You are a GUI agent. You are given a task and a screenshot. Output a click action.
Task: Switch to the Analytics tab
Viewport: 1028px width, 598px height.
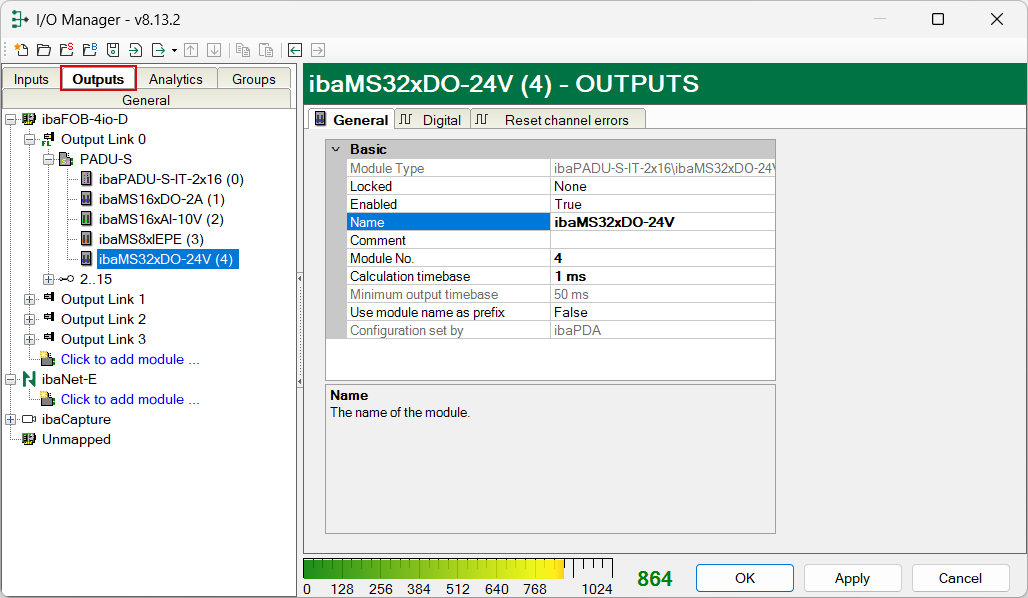[x=175, y=79]
